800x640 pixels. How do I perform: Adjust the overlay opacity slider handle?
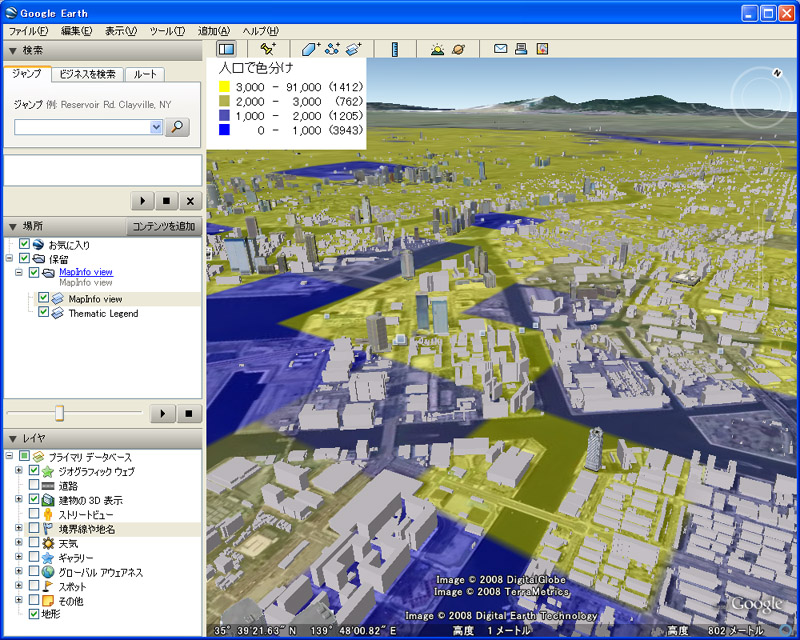click(60, 413)
